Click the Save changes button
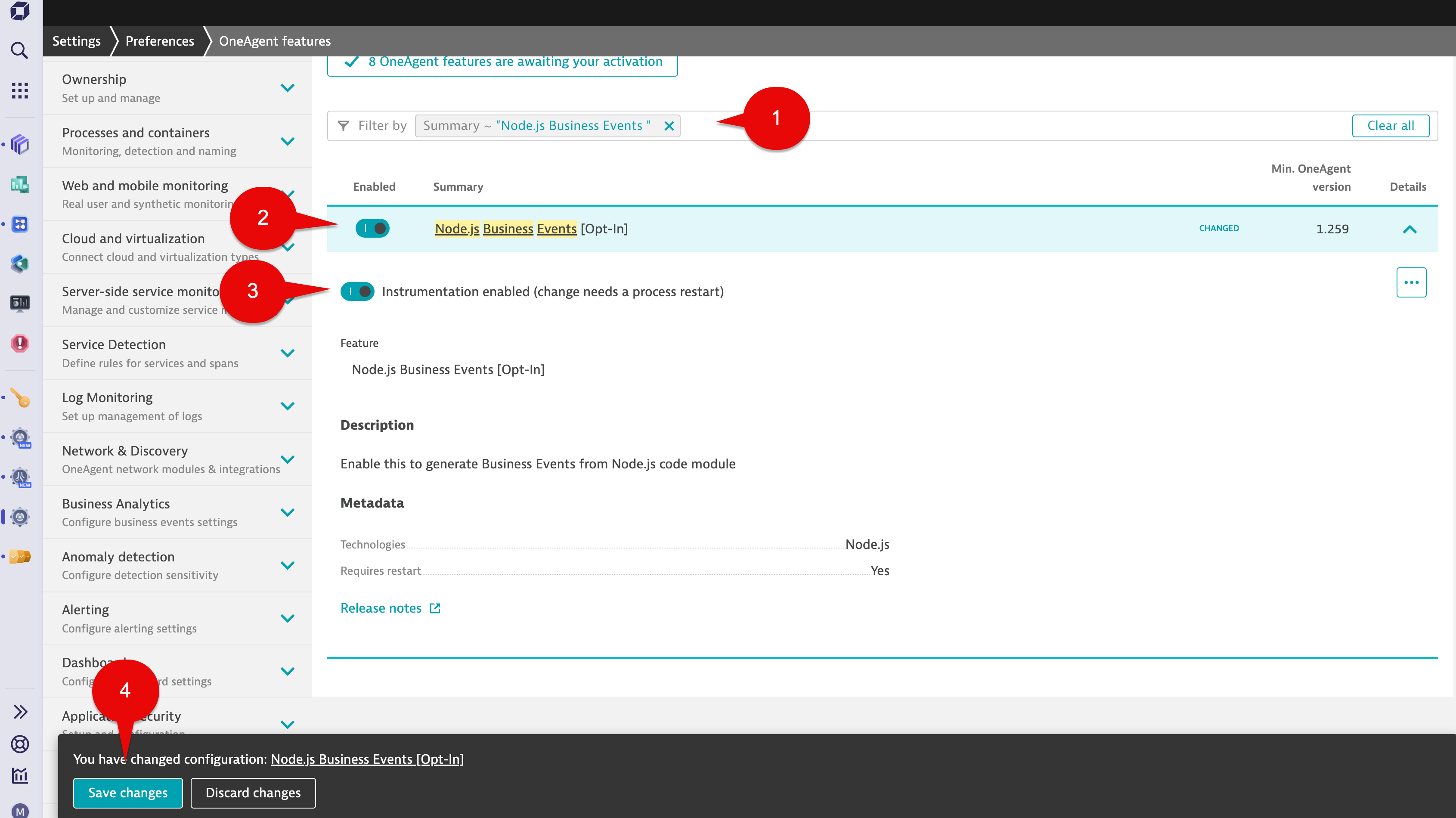Screen dimensions: 1456x818 [128, 793]
